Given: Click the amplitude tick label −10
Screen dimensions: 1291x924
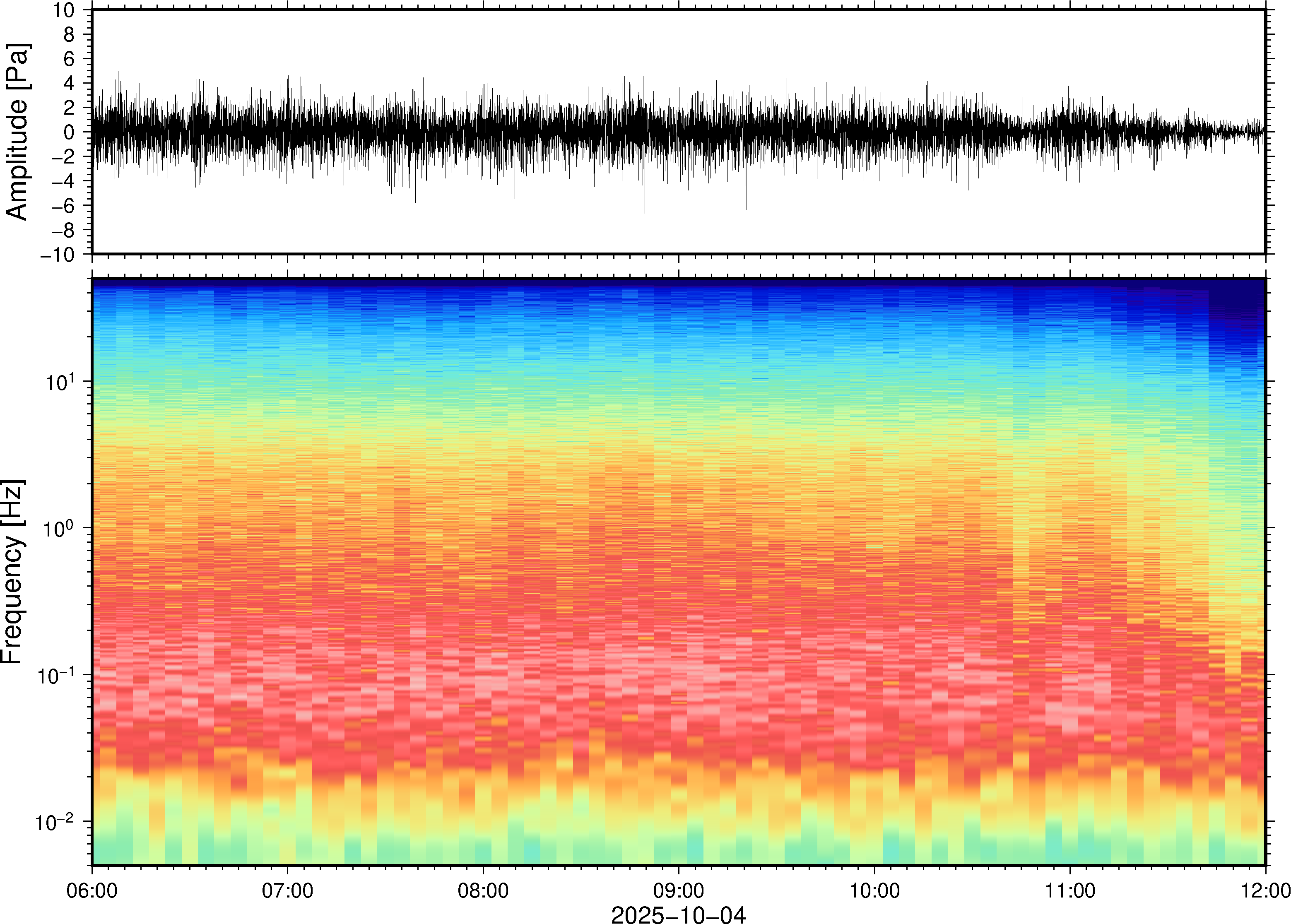Looking at the screenshot, I should [57, 255].
